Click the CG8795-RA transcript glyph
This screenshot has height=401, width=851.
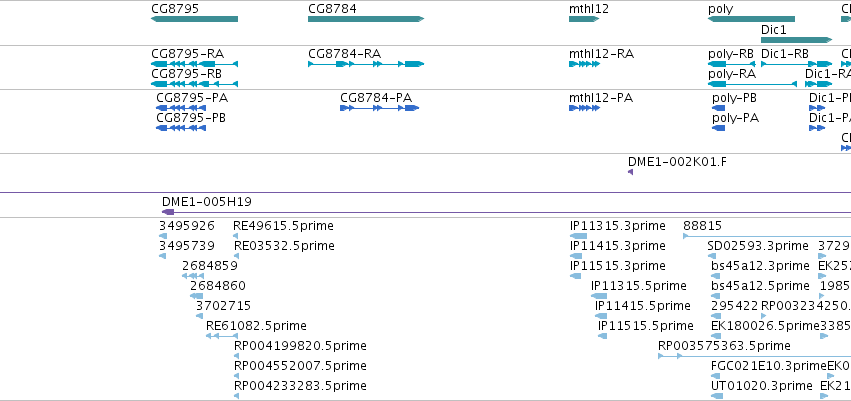194,64
